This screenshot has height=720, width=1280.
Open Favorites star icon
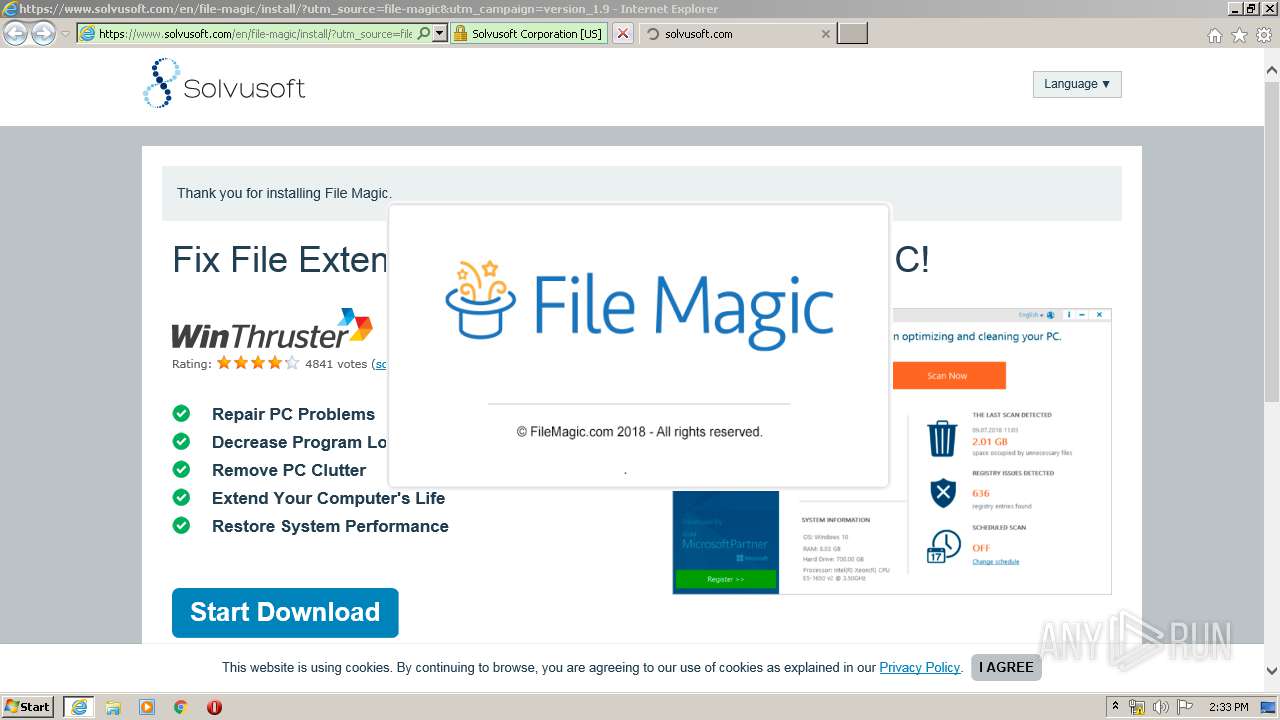tap(1239, 35)
